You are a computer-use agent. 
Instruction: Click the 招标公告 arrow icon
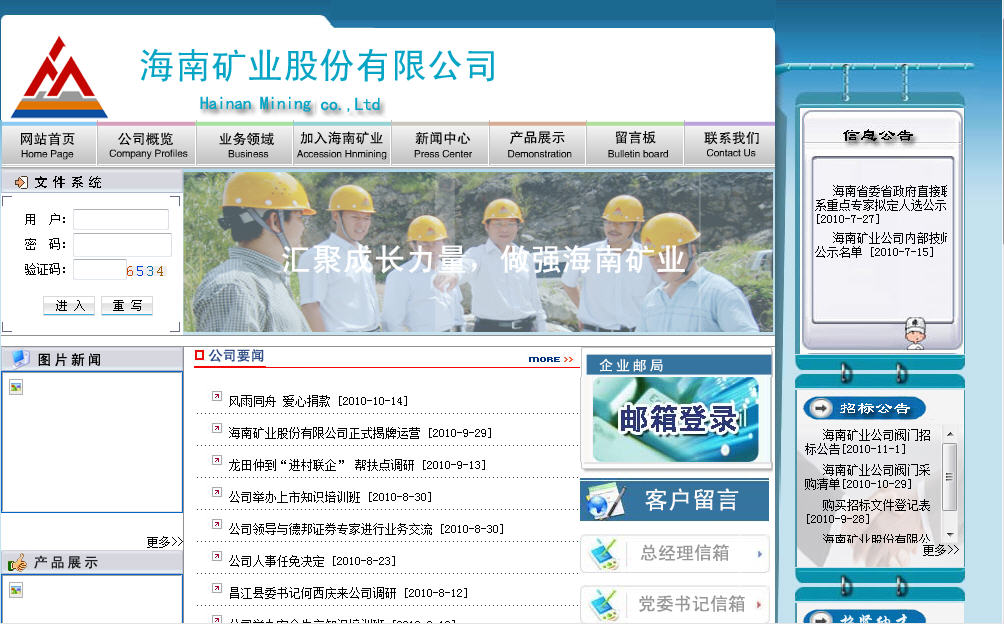(x=821, y=408)
